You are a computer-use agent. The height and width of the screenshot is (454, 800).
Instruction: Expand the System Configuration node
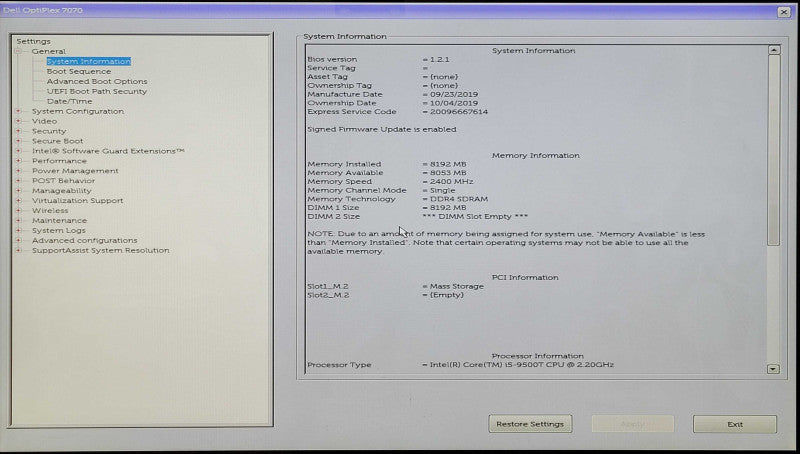(18, 111)
